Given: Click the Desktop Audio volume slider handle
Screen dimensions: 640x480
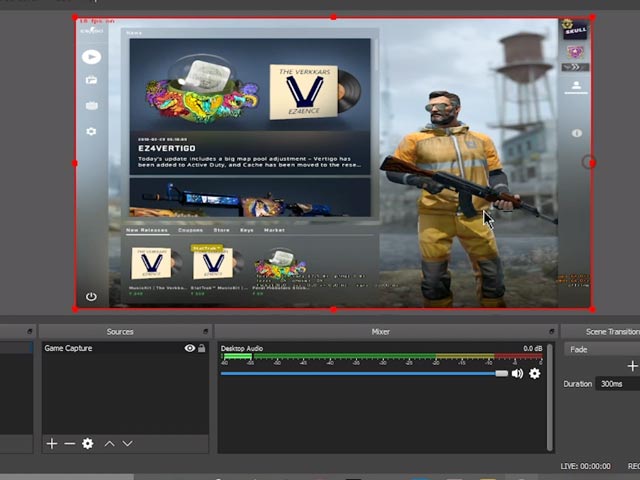Looking at the screenshot, I should (501, 373).
